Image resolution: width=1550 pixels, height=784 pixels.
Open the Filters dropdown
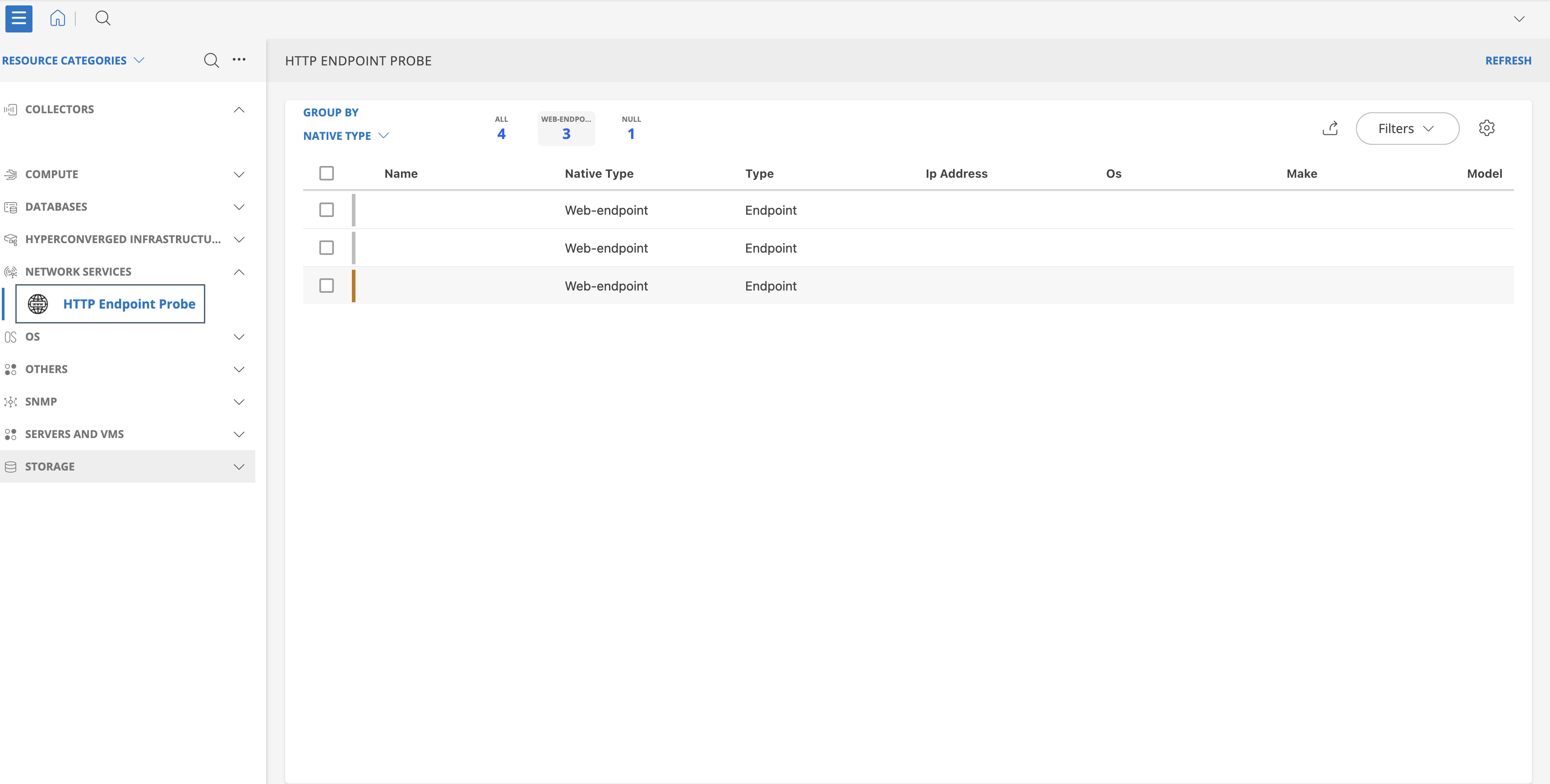(x=1407, y=128)
